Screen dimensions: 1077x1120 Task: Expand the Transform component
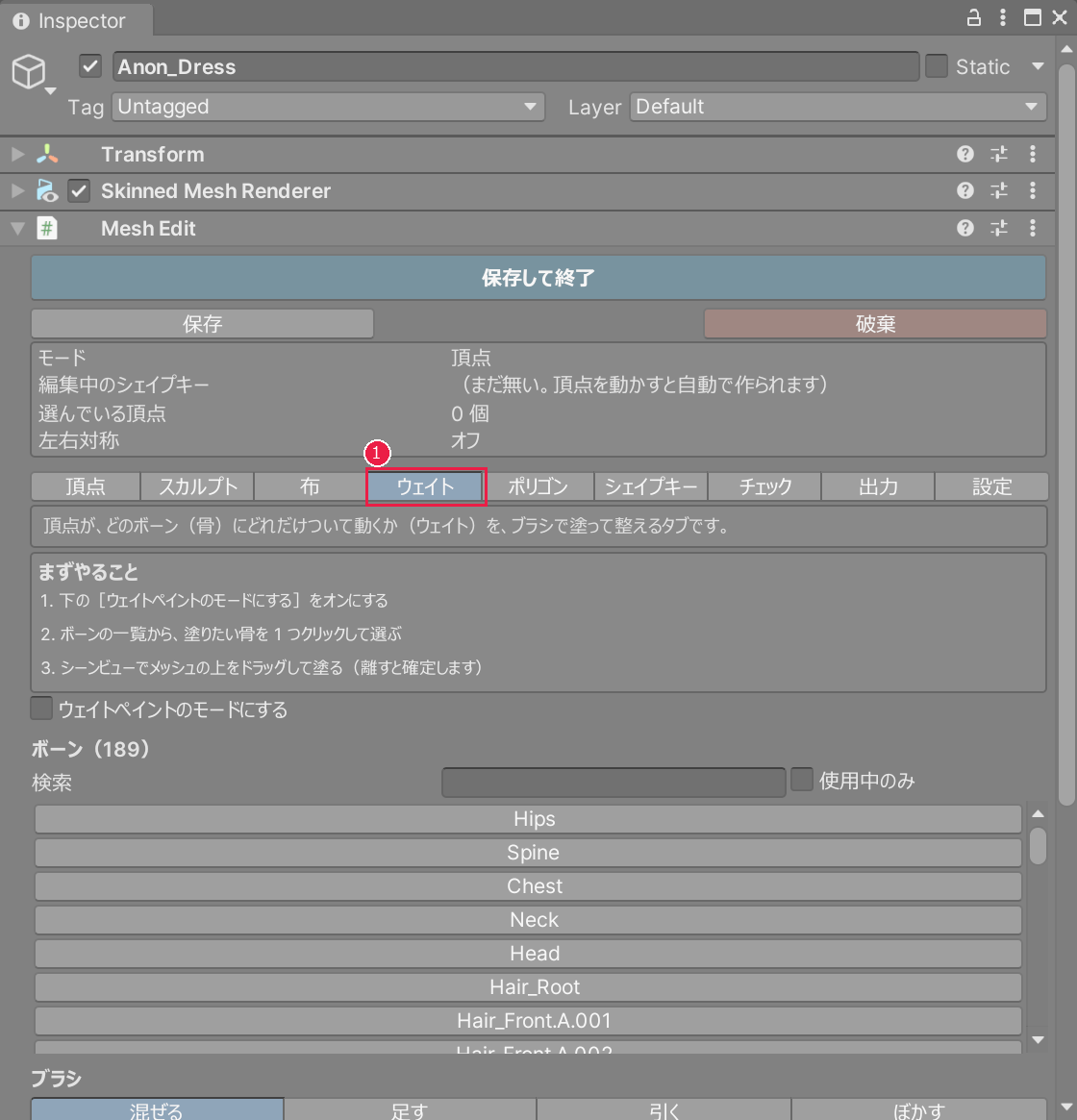click(18, 154)
